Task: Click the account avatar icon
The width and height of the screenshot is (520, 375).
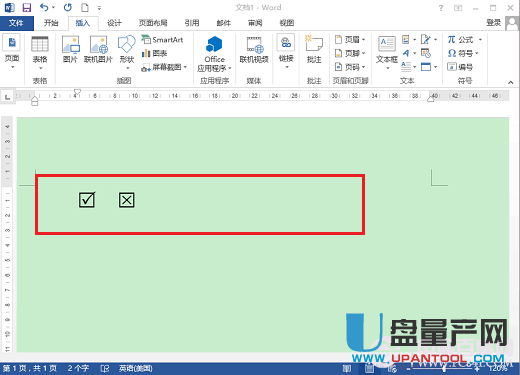Action: click(512, 23)
